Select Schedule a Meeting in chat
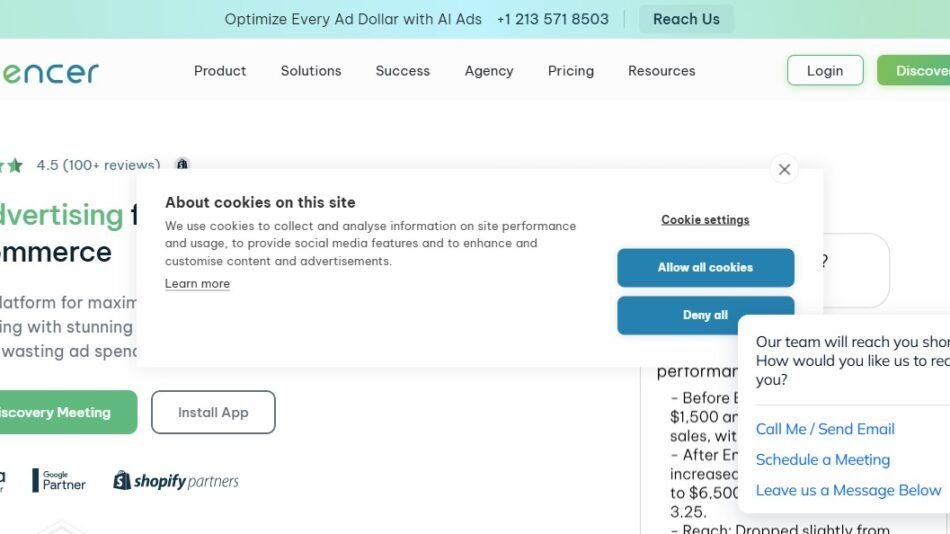The width and height of the screenshot is (950, 534). [x=822, y=460]
